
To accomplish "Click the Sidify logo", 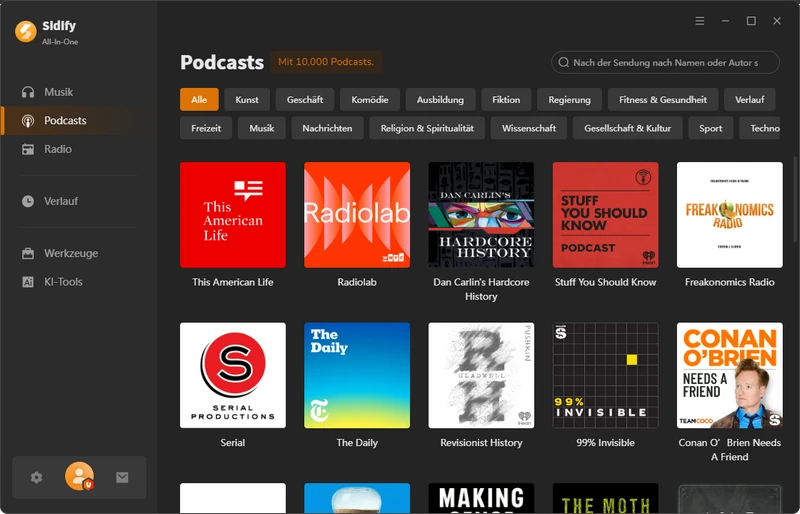I will (x=26, y=32).
